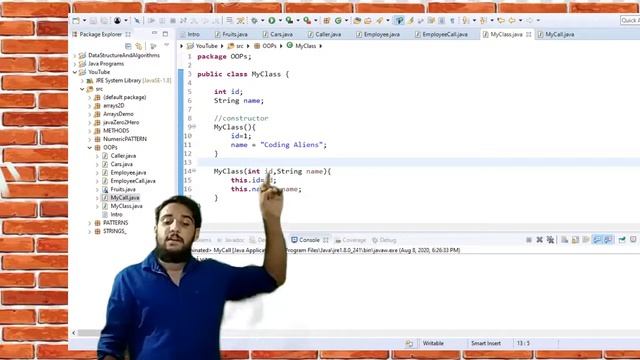Screen dimensions: 640x360
Task: Toggle code folding at line 9
Action: [x=194, y=127]
